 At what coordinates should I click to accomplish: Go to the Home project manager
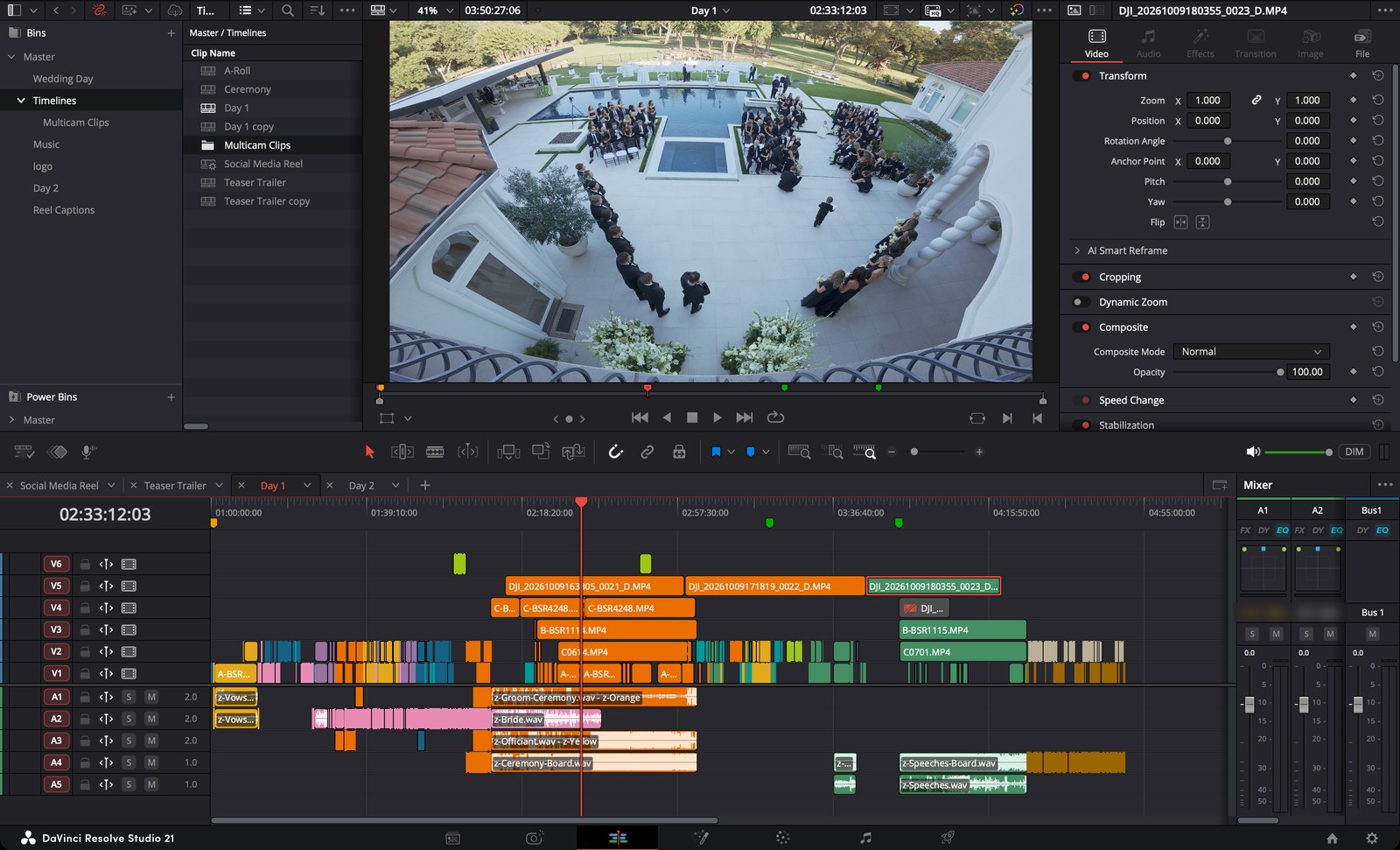1332,838
